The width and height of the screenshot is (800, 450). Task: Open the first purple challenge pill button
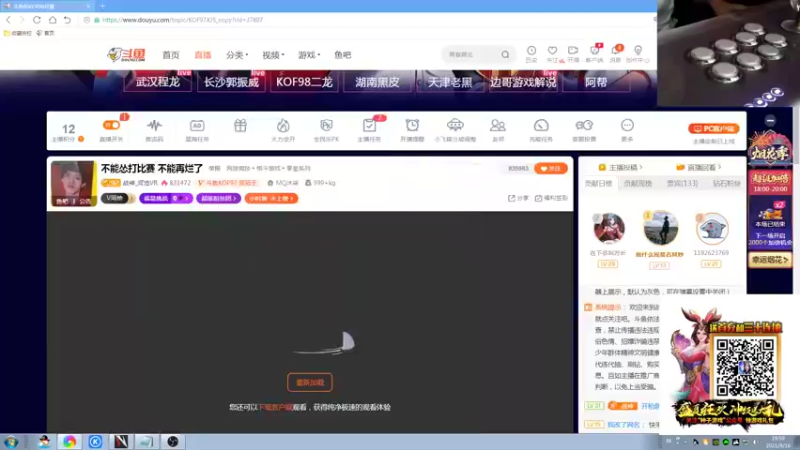tap(166, 198)
